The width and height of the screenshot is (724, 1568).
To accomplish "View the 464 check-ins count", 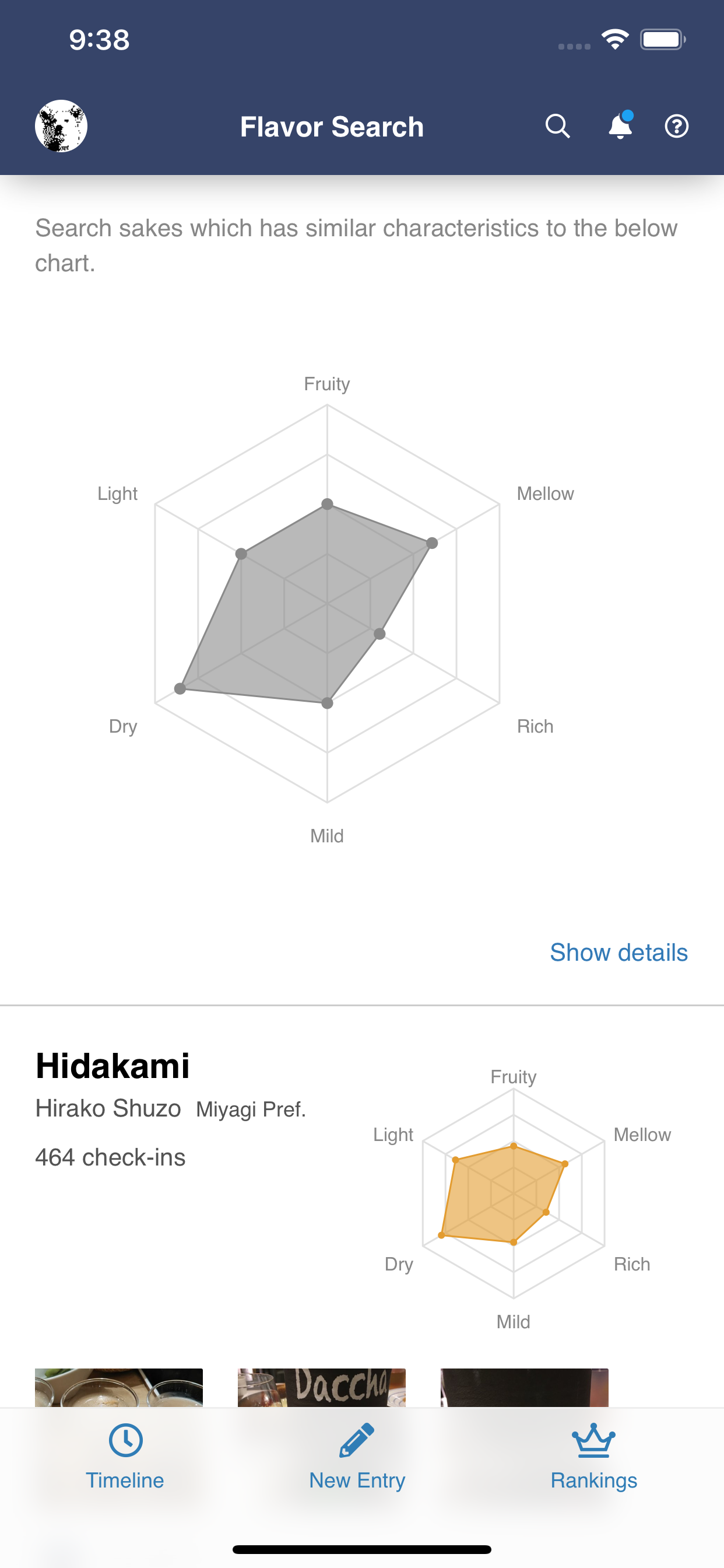I will coord(110,1157).
